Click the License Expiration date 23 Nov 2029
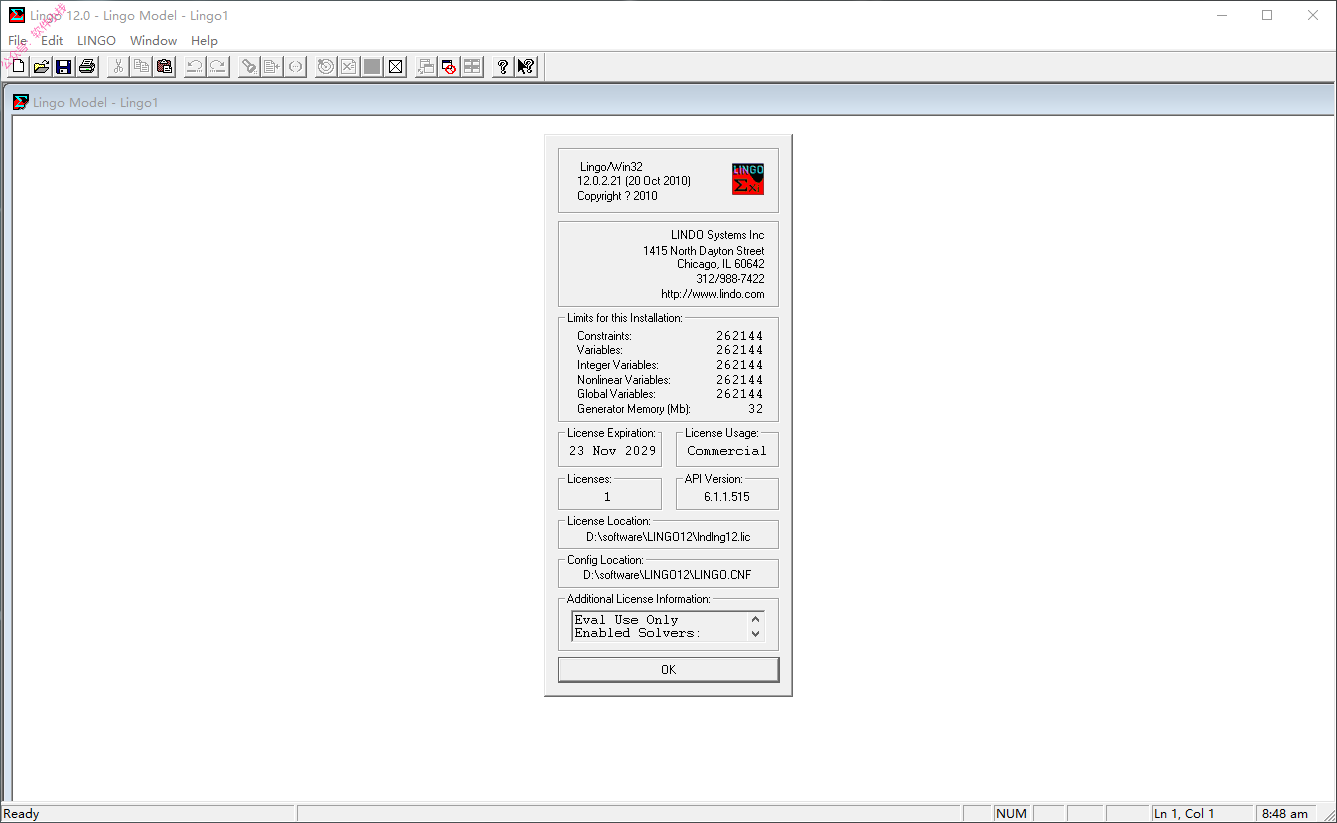The height and width of the screenshot is (823, 1337). coord(612,451)
